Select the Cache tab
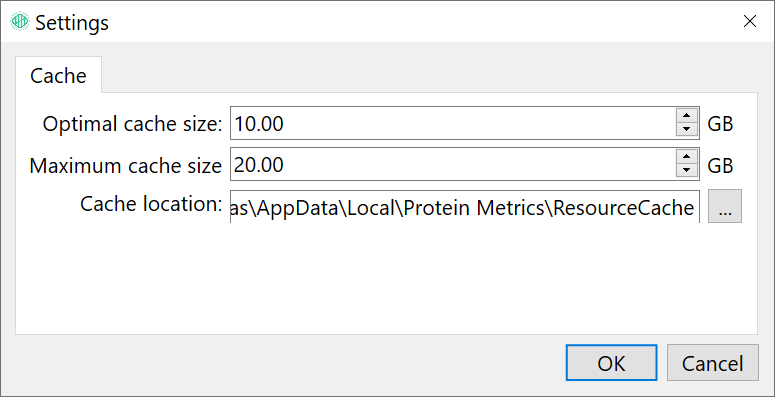The image size is (775, 397). pos(58,75)
